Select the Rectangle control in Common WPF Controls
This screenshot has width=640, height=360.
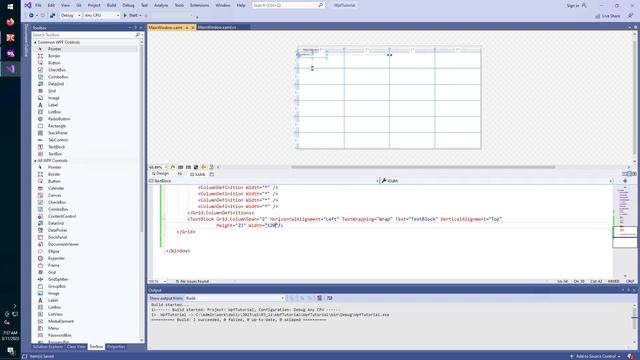[57, 126]
